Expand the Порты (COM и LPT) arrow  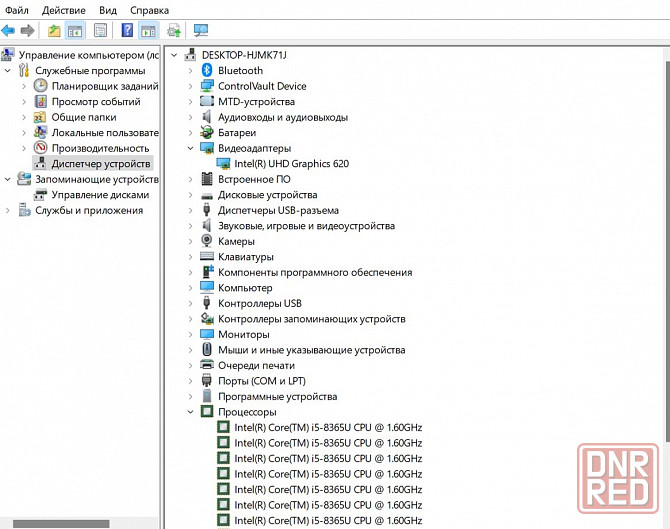tap(191, 381)
